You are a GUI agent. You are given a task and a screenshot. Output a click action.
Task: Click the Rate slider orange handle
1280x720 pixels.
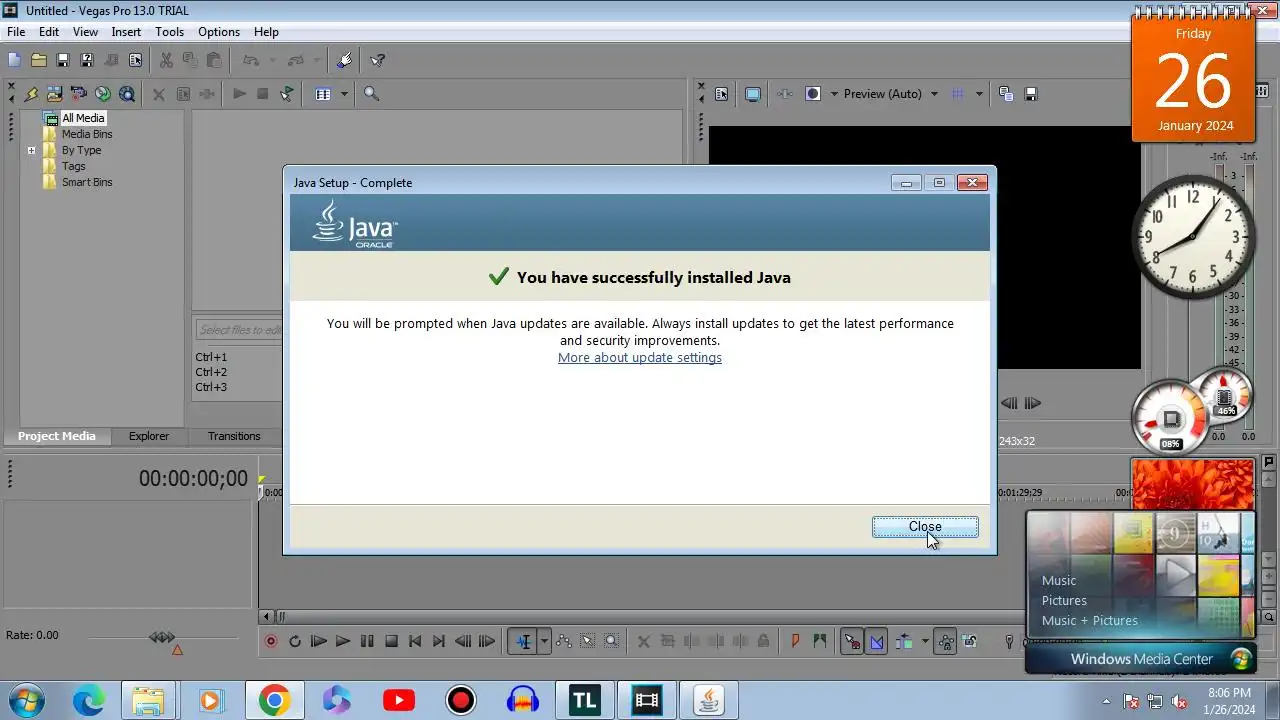click(177, 650)
